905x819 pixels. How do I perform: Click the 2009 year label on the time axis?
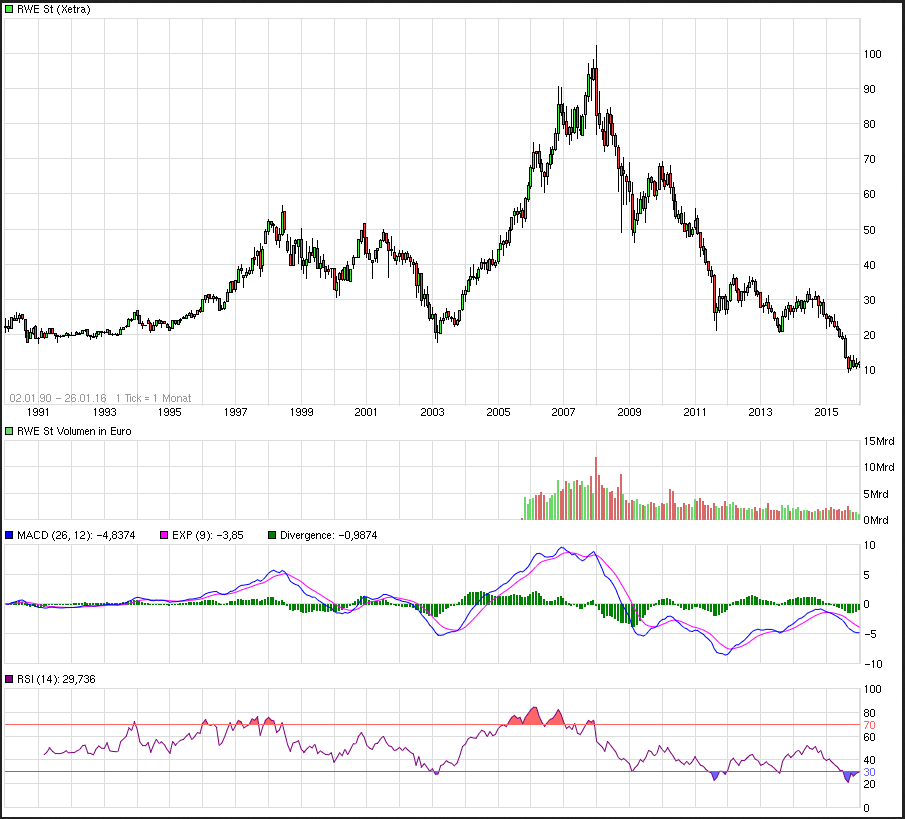(629, 412)
